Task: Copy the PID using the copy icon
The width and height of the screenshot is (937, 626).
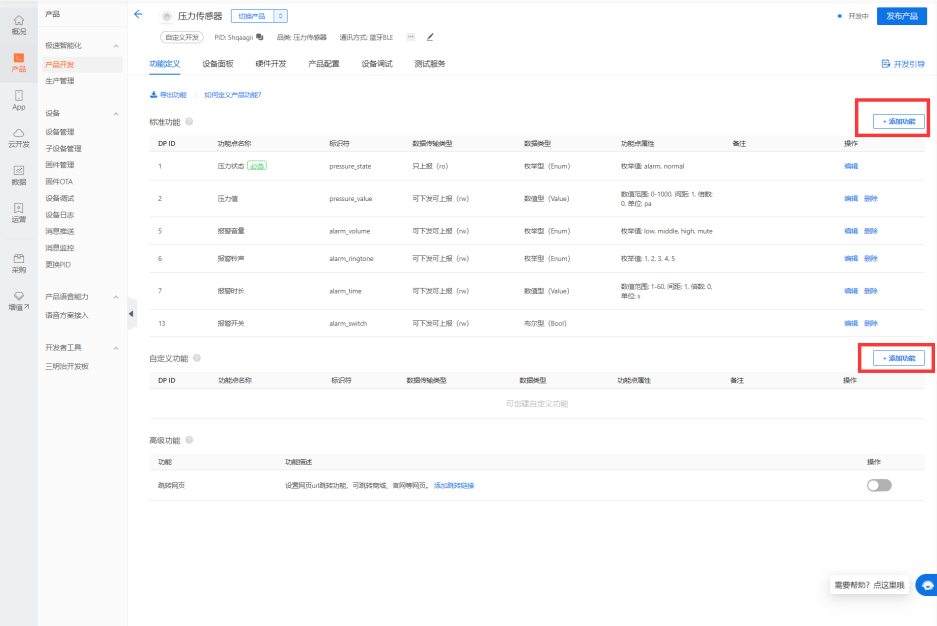Action: tap(259, 37)
